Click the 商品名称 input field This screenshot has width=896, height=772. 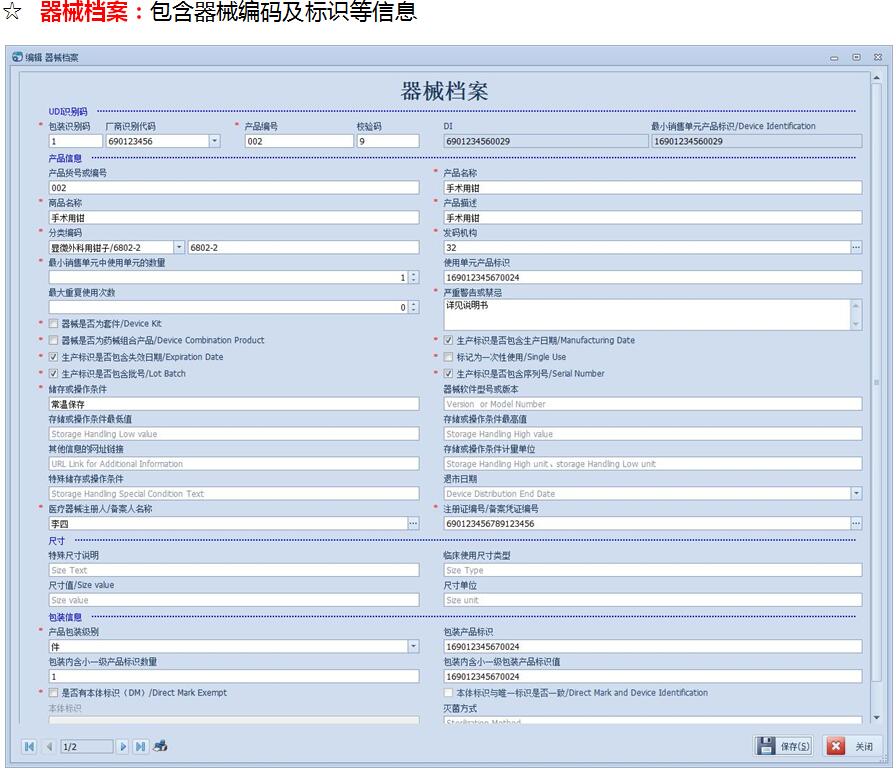(234, 218)
